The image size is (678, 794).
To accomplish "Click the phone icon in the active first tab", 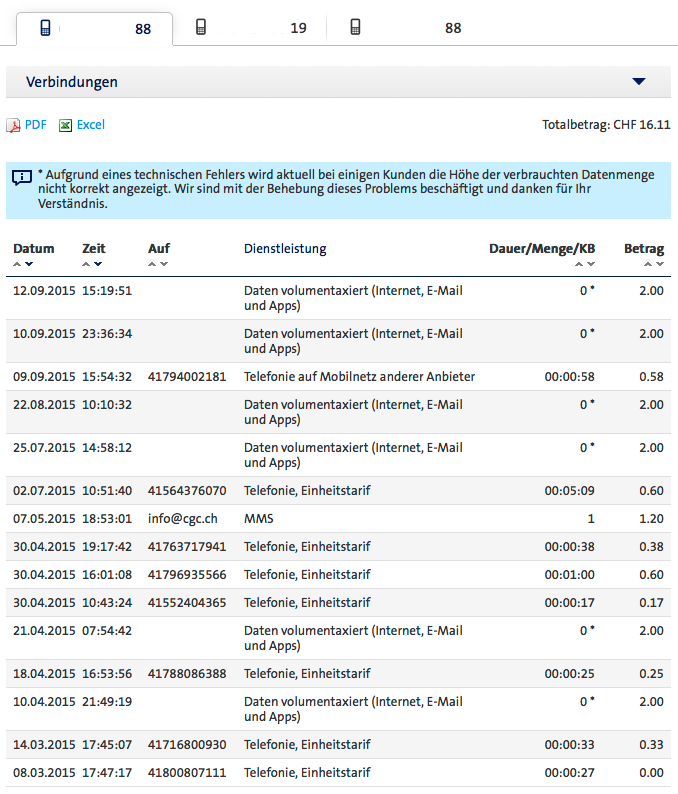I will (x=46, y=27).
